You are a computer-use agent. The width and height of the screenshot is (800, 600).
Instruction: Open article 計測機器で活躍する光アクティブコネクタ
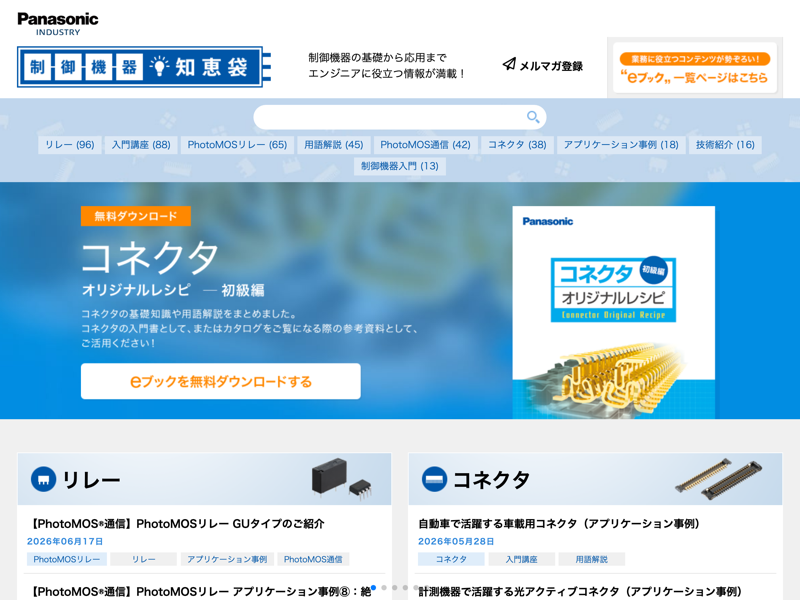click(581, 592)
